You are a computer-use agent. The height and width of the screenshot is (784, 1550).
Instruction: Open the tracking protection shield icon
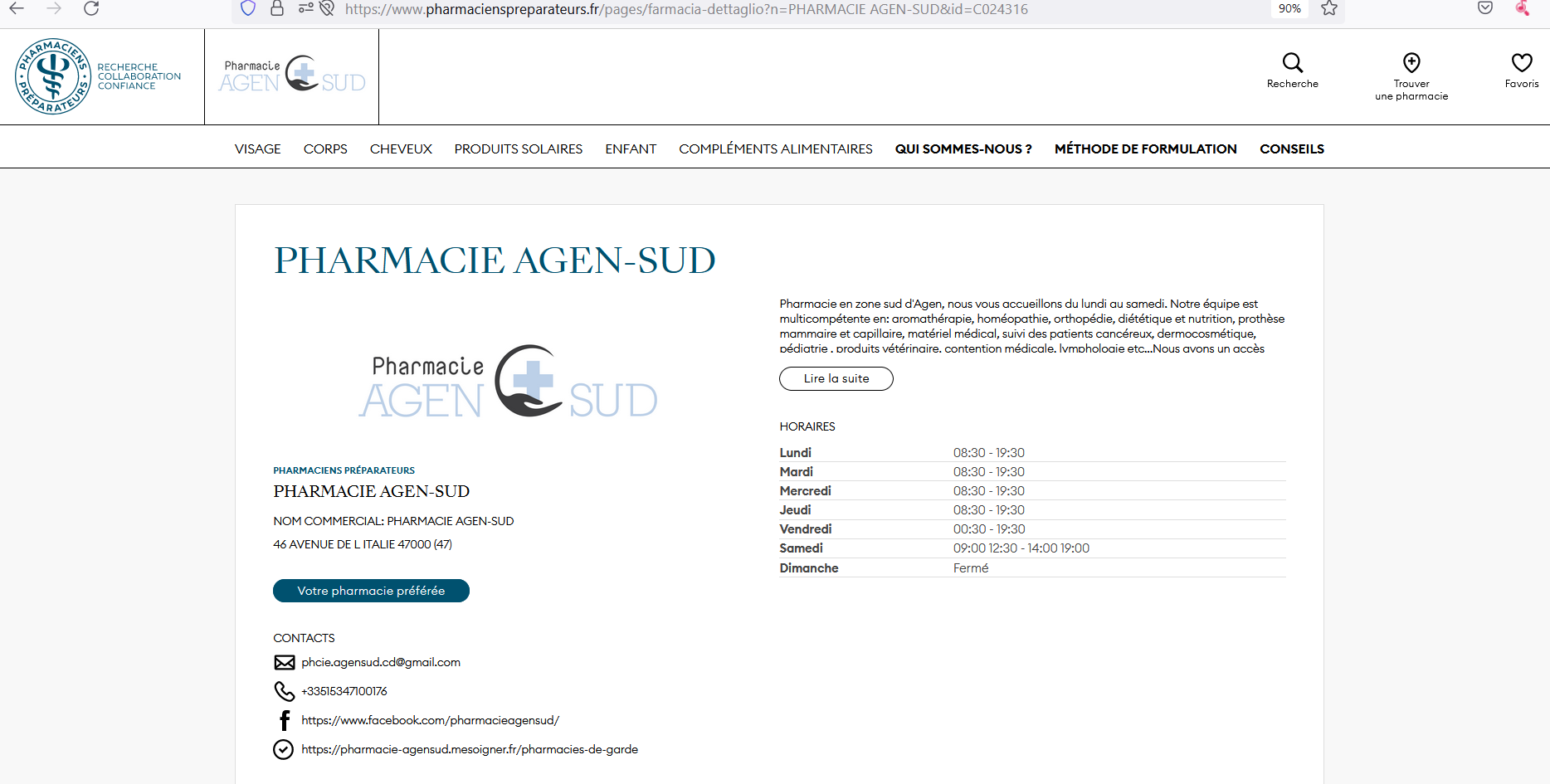247,9
